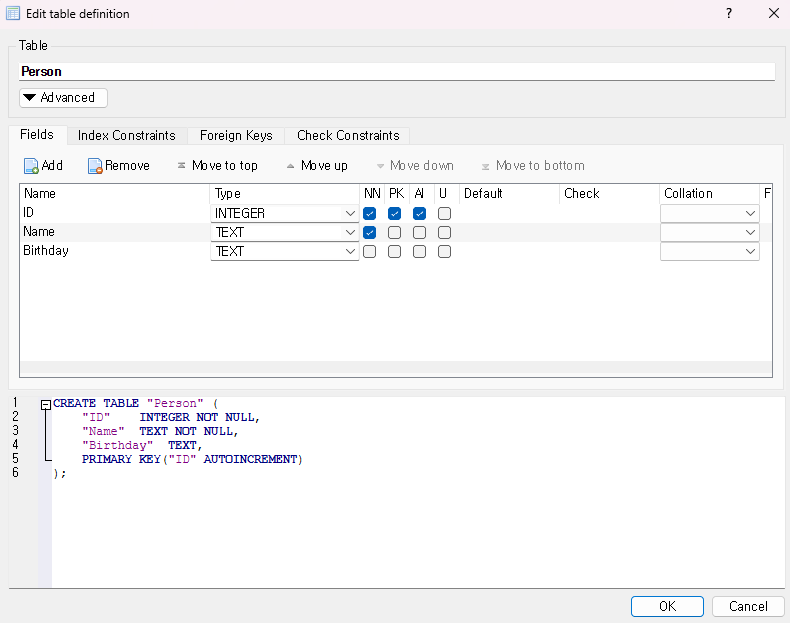
Task: Click the Collation column header
Action: click(709, 194)
